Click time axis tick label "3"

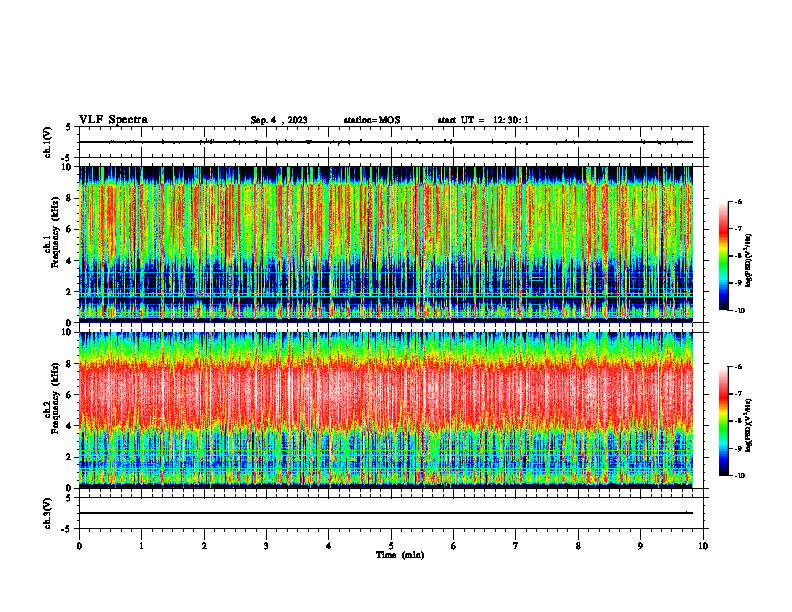[x=266, y=546]
